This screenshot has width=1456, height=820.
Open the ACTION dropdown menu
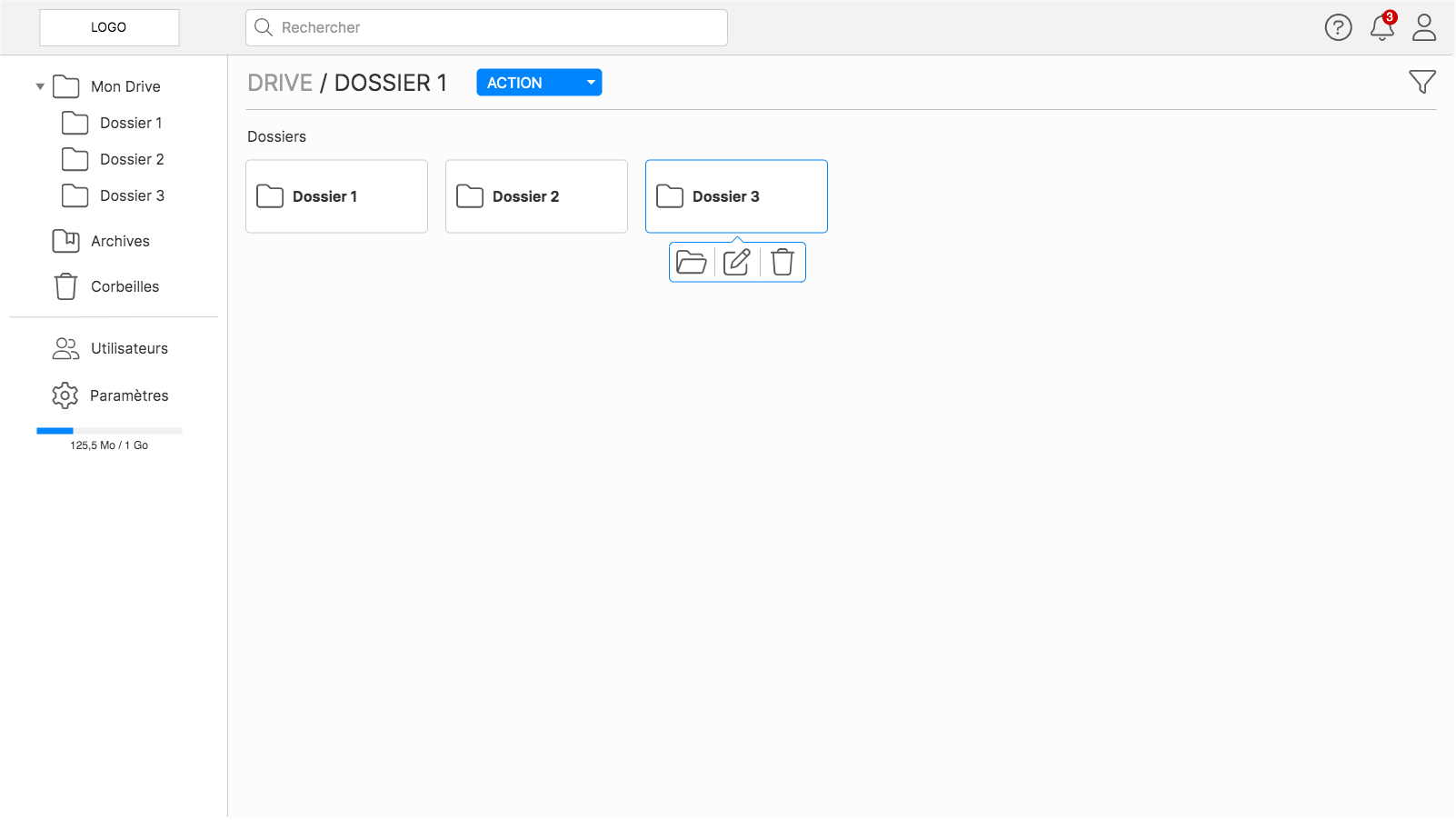pyautogui.click(x=538, y=82)
